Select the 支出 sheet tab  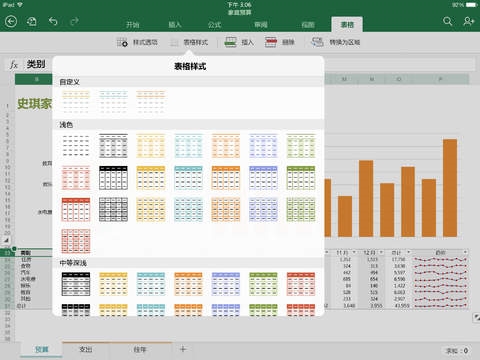click(85, 349)
